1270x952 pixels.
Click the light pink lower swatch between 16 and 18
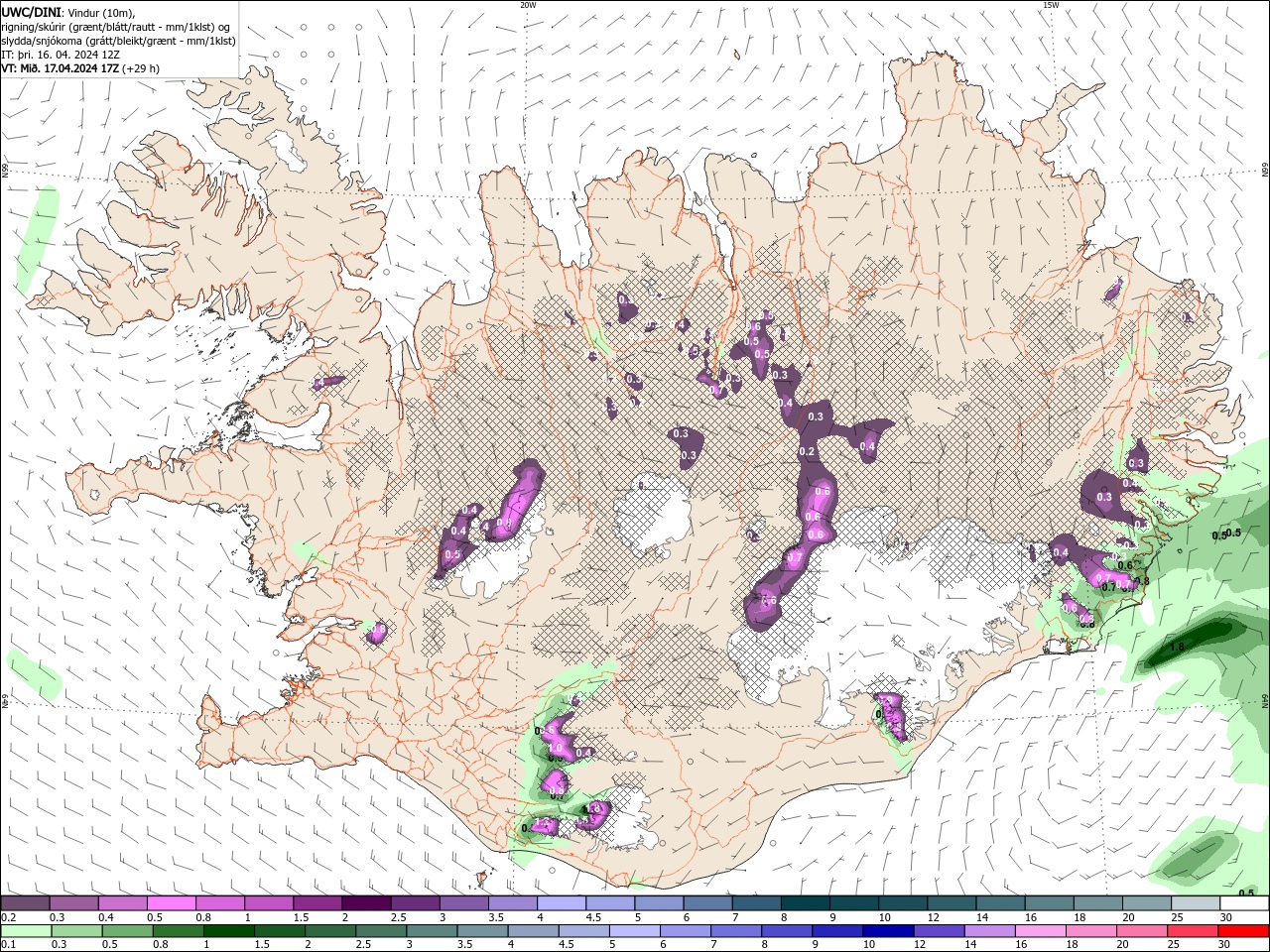pos(1042,931)
